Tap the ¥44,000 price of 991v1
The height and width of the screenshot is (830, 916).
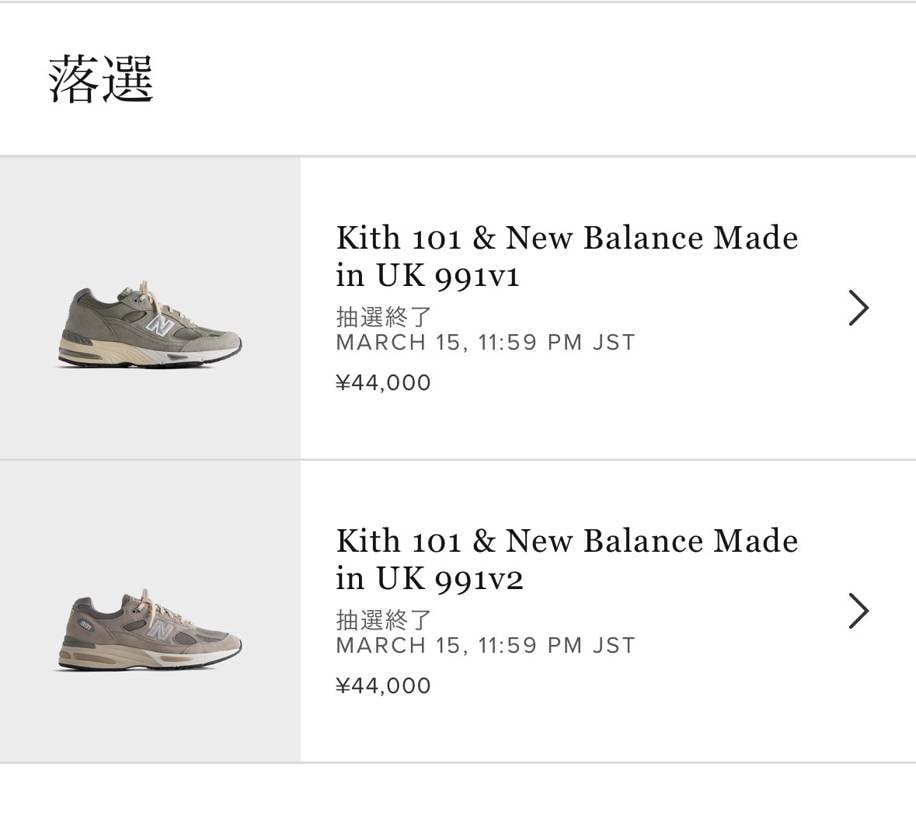click(383, 383)
